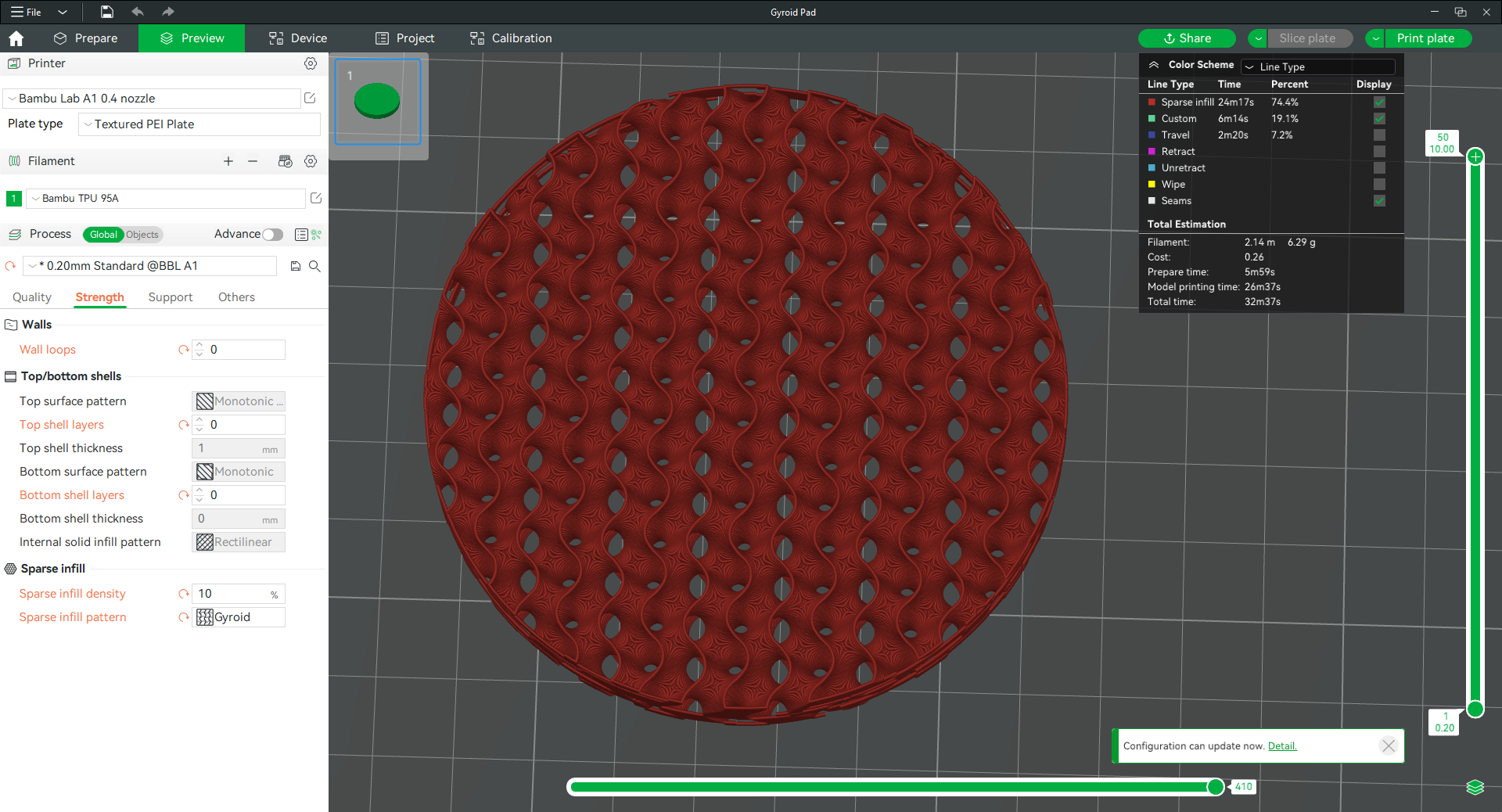This screenshot has height=812, width=1502.
Task: Search process settings with magnifier icon
Action: [x=314, y=266]
